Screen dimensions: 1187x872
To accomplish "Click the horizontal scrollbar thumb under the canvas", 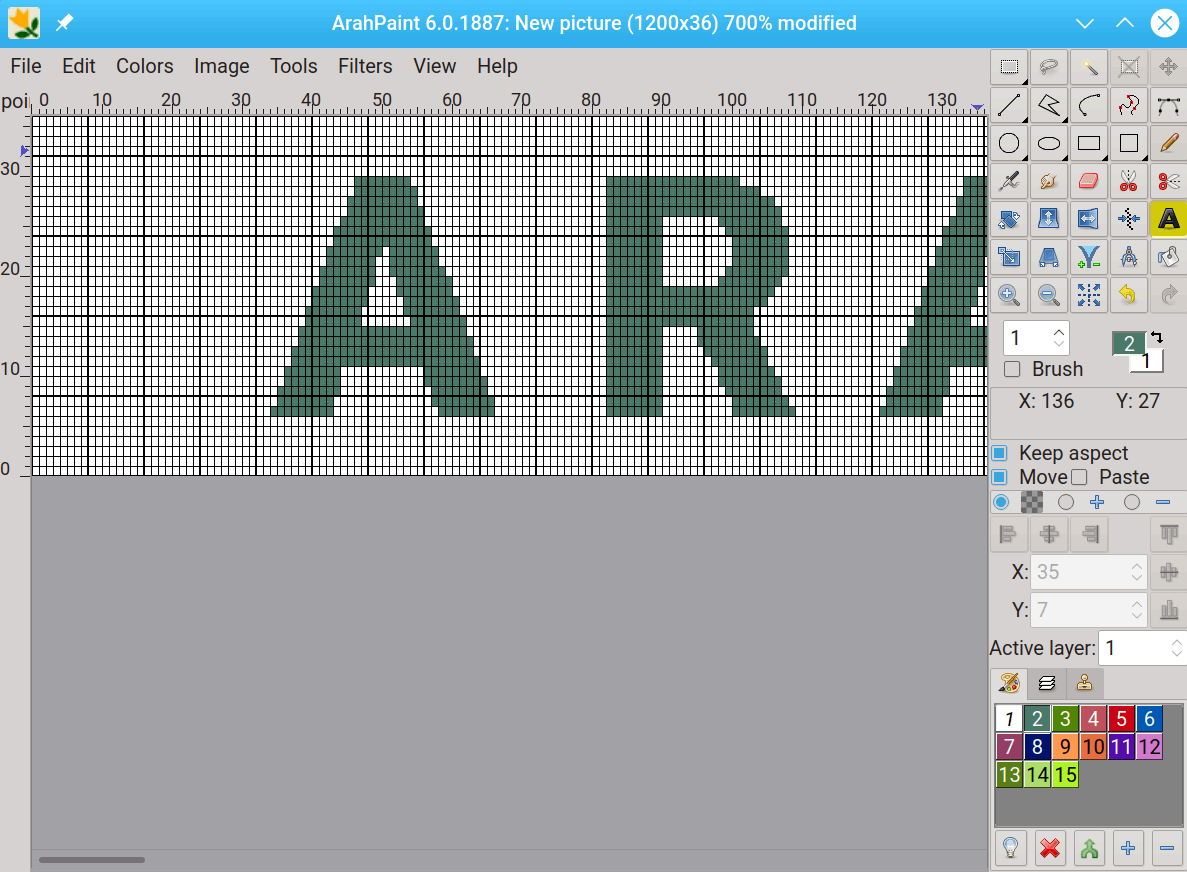I will (x=92, y=860).
